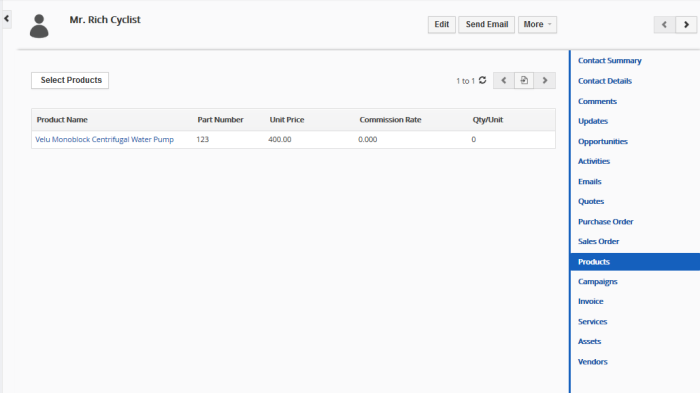Sort by Unit Price column header
This screenshot has height=393, width=700.
287,120
